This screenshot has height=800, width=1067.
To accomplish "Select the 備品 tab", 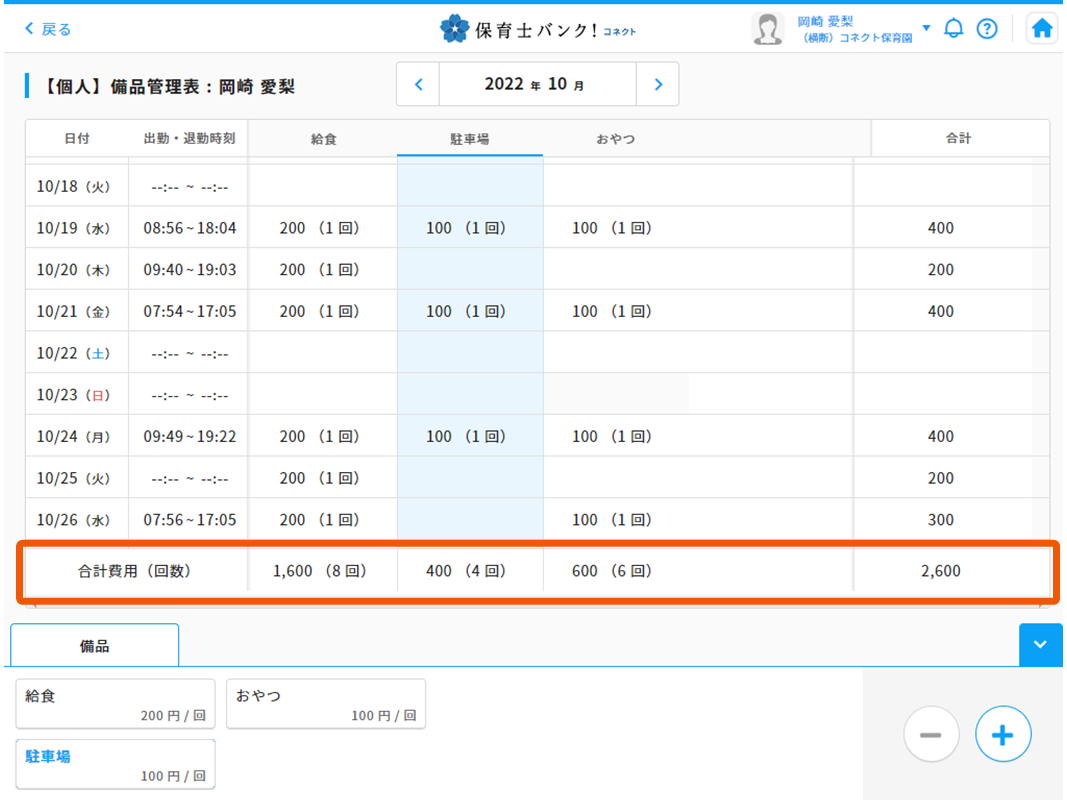I will click(95, 646).
